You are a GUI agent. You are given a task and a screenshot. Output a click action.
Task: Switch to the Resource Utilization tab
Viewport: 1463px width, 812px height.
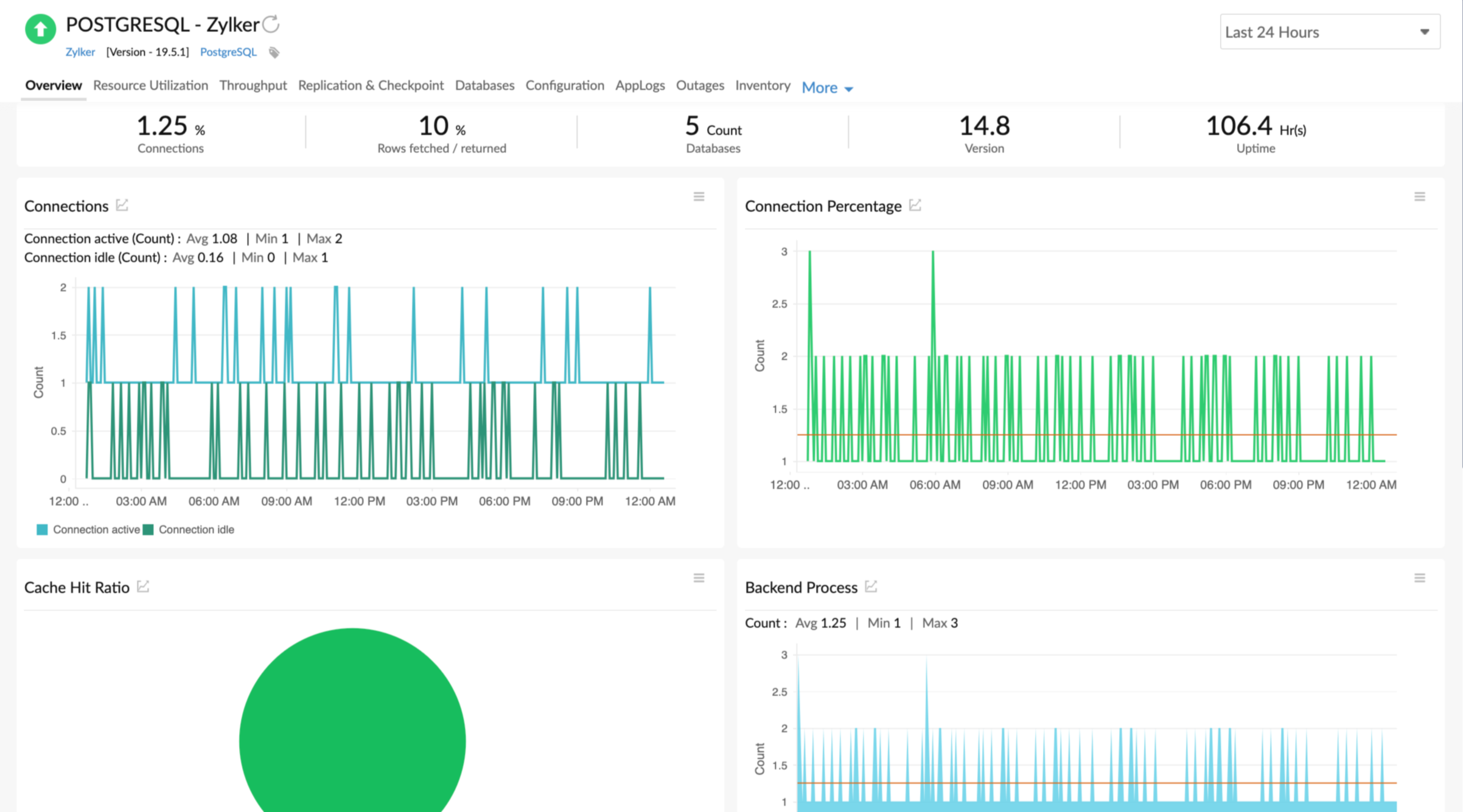(150, 85)
